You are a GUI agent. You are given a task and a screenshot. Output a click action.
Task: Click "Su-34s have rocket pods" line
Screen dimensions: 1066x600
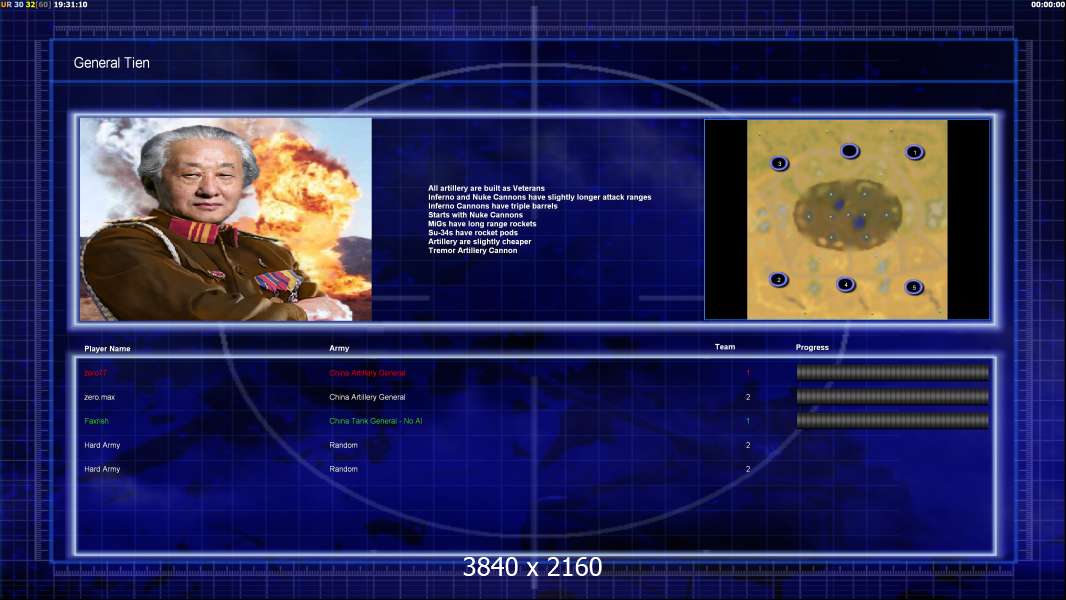click(x=472, y=232)
